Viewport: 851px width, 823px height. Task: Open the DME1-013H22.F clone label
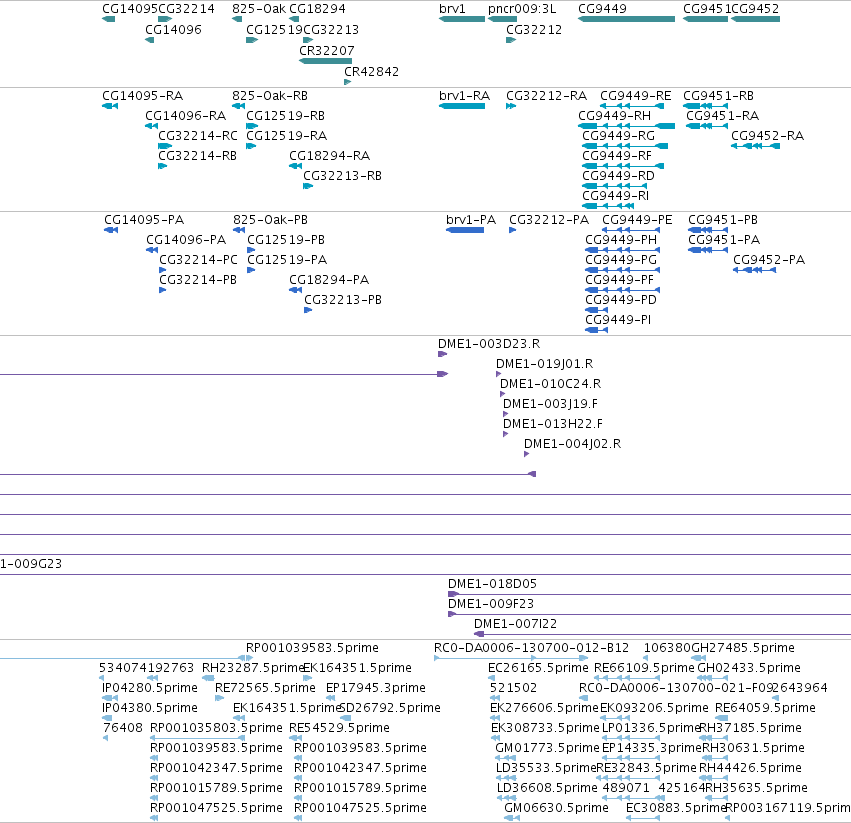[552, 424]
